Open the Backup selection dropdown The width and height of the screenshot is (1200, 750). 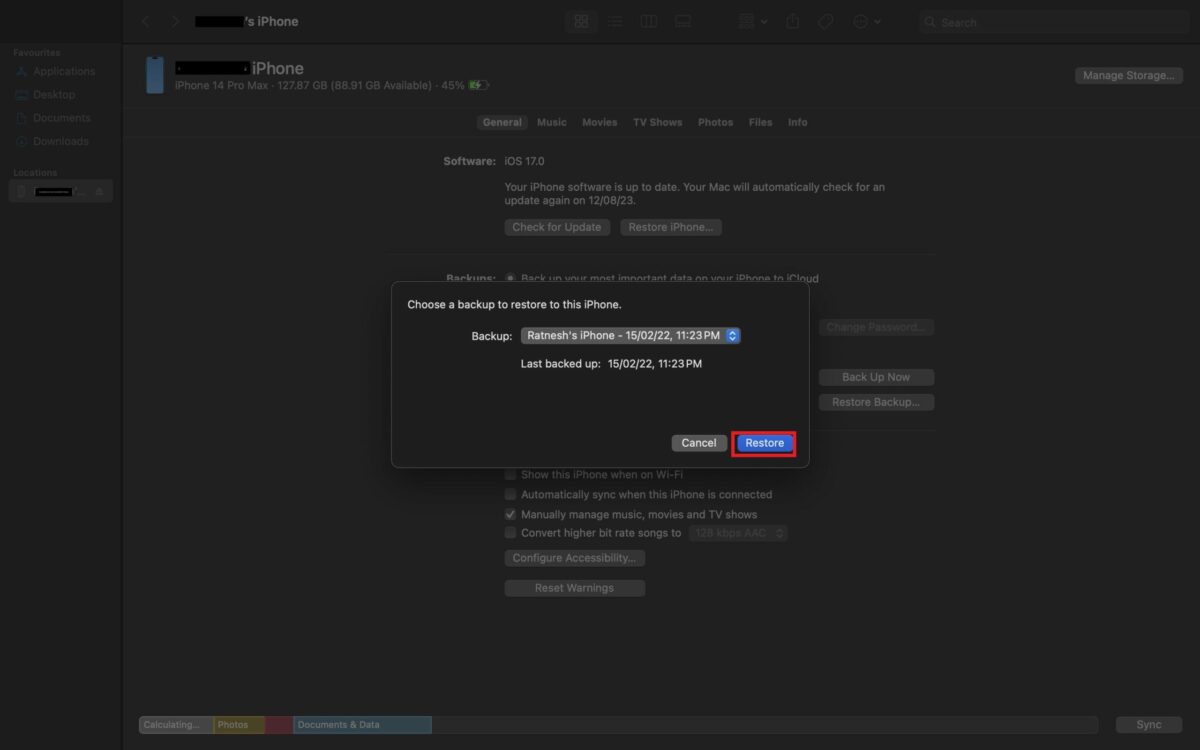(x=630, y=336)
